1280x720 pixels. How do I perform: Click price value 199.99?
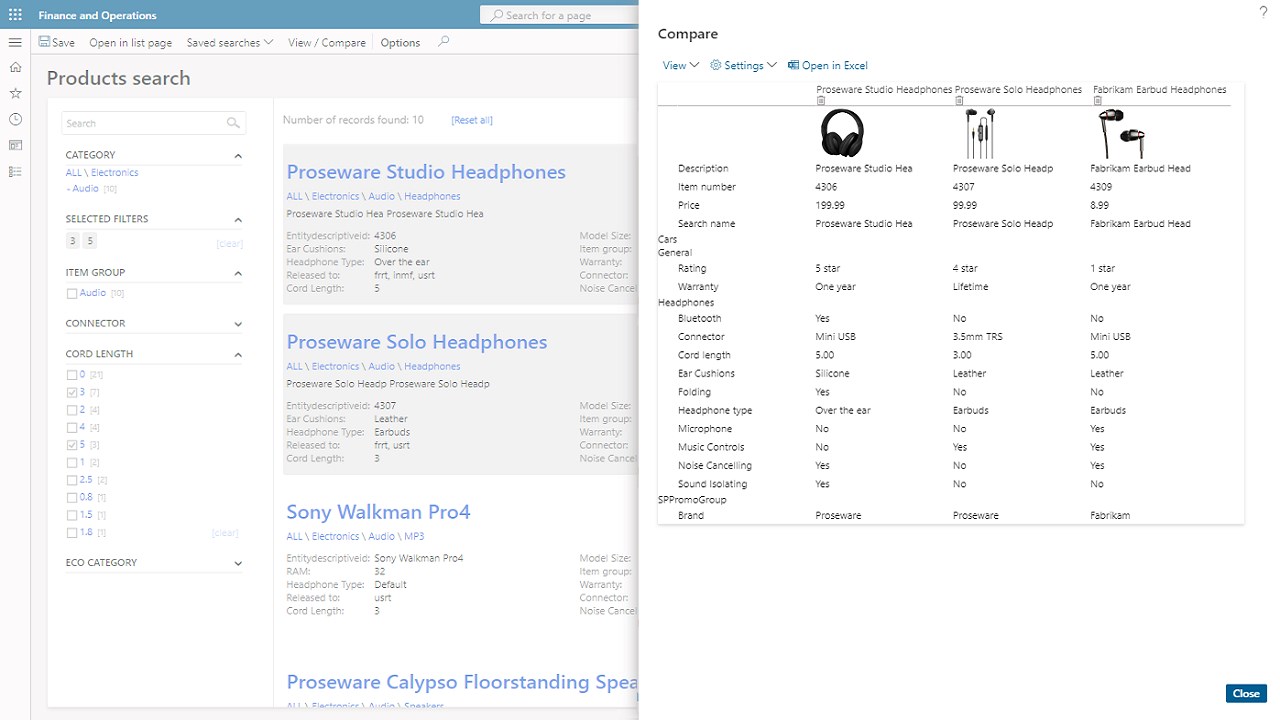(x=830, y=205)
